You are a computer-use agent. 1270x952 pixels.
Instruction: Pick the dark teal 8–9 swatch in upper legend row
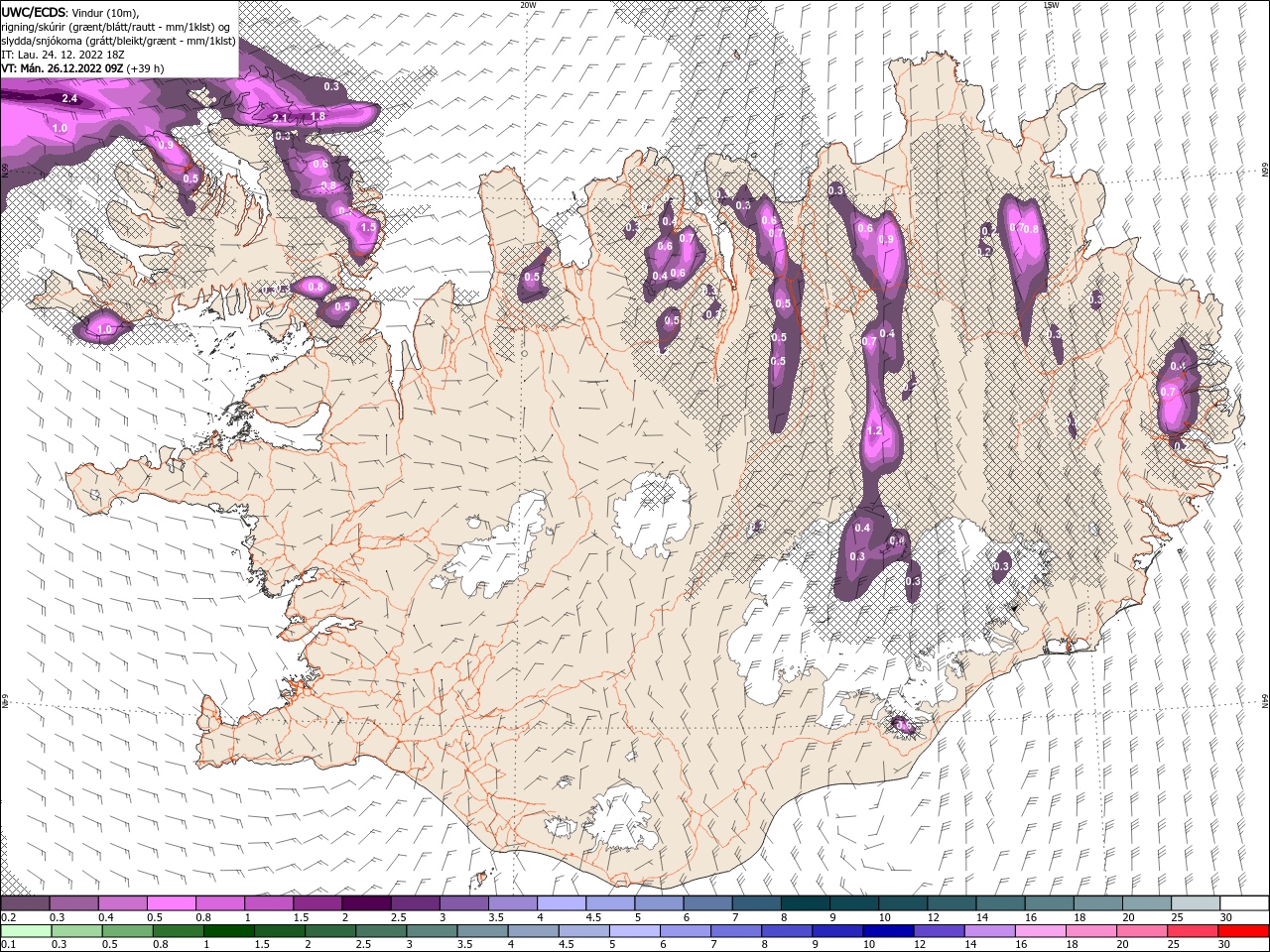point(805,903)
